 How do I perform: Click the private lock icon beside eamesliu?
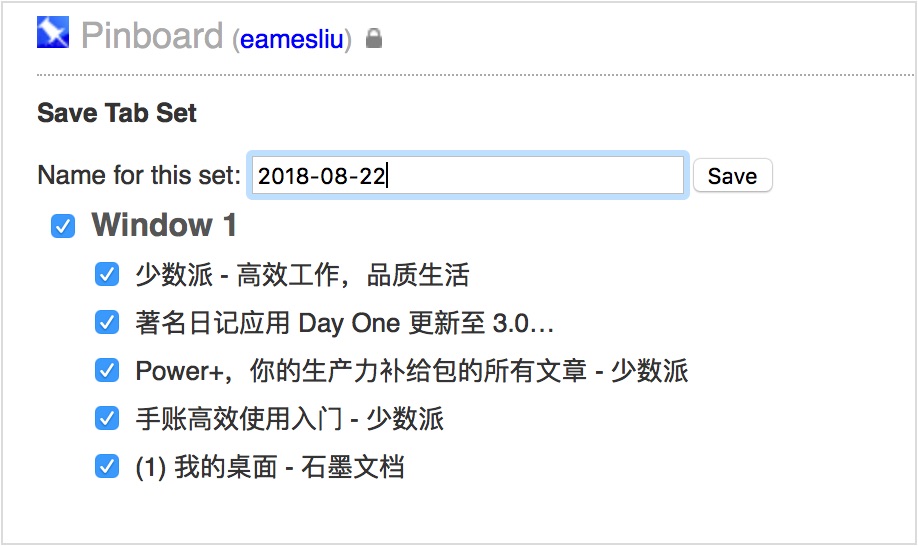click(374, 39)
